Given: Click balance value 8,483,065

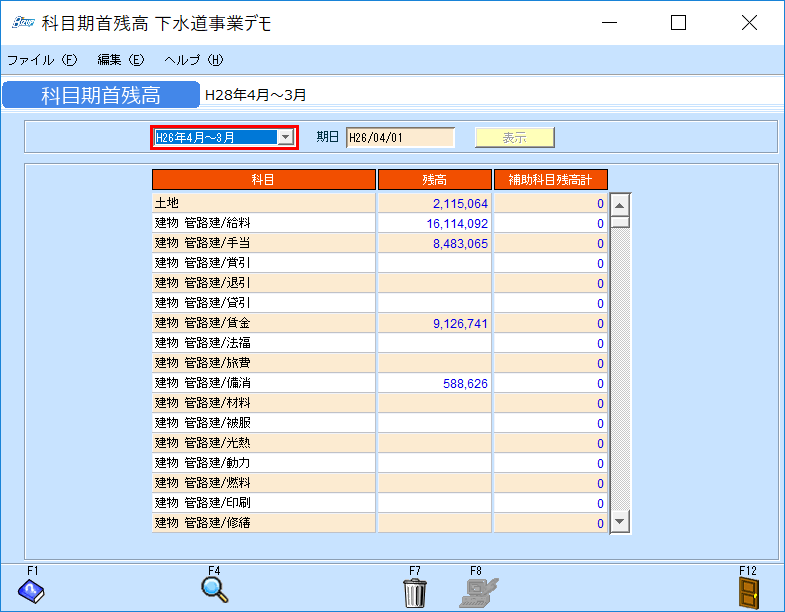Looking at the screenshot, I should click(460, 244).
